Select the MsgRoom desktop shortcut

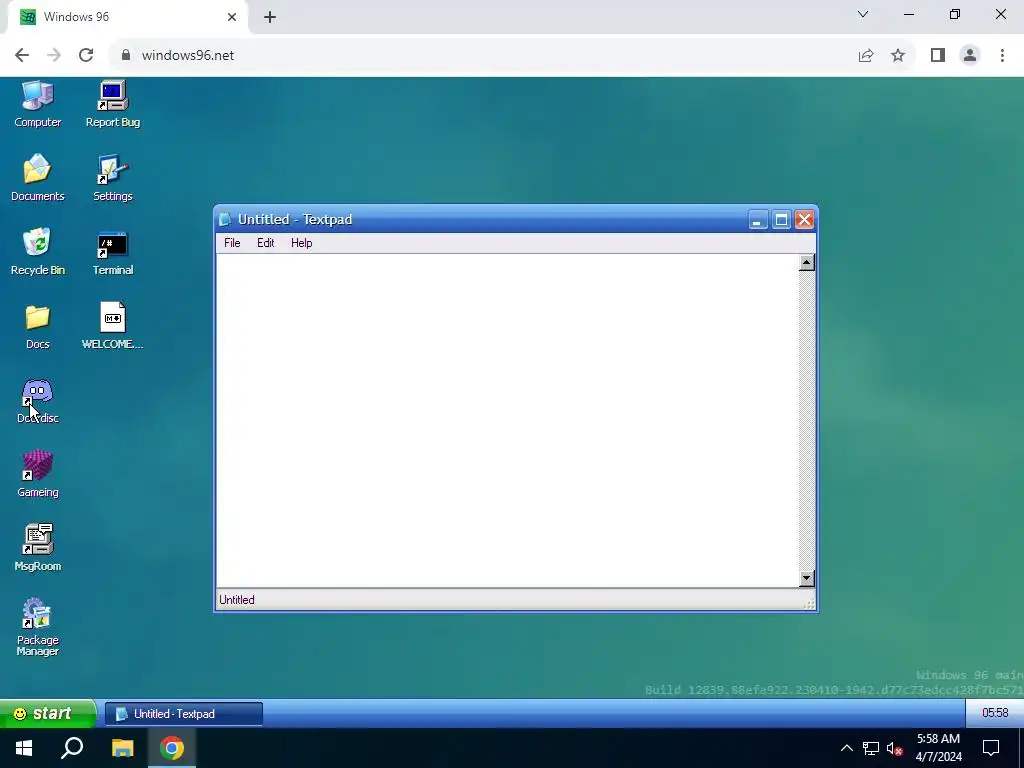coord(38,548)
